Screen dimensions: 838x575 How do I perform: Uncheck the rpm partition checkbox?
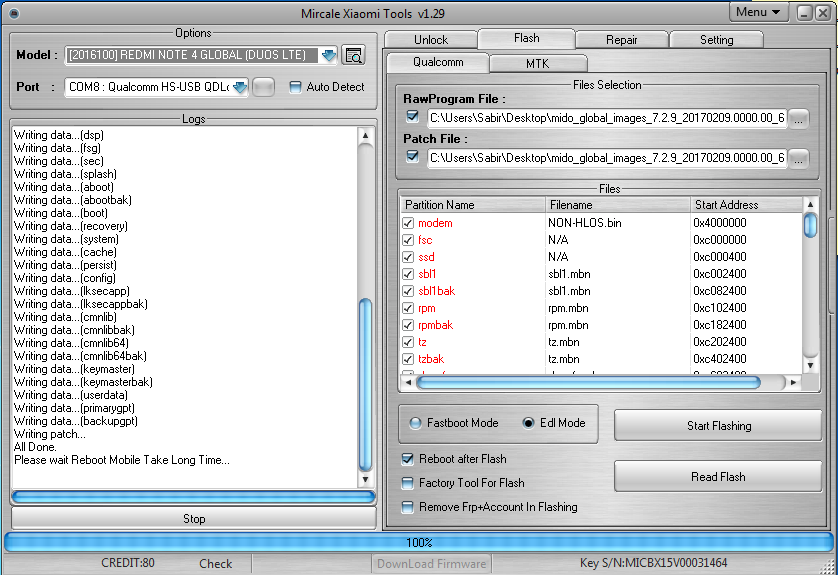point(408,308)
